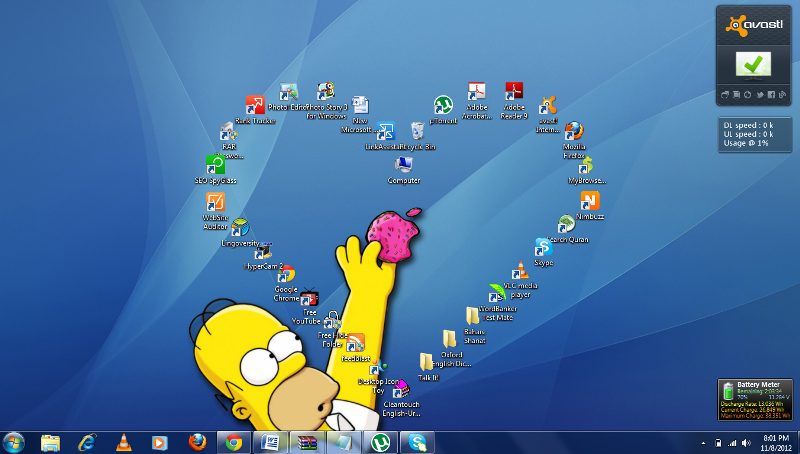Select the RAR Password desktop shortcut

click(x=229, y=140)
